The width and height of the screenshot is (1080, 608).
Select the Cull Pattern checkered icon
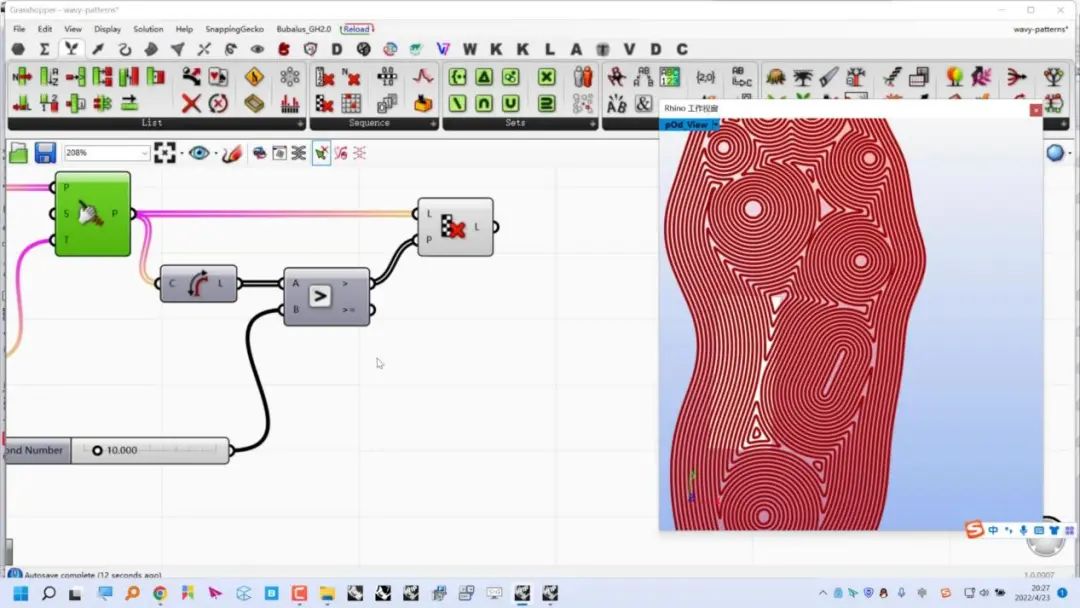click(324, 103)
